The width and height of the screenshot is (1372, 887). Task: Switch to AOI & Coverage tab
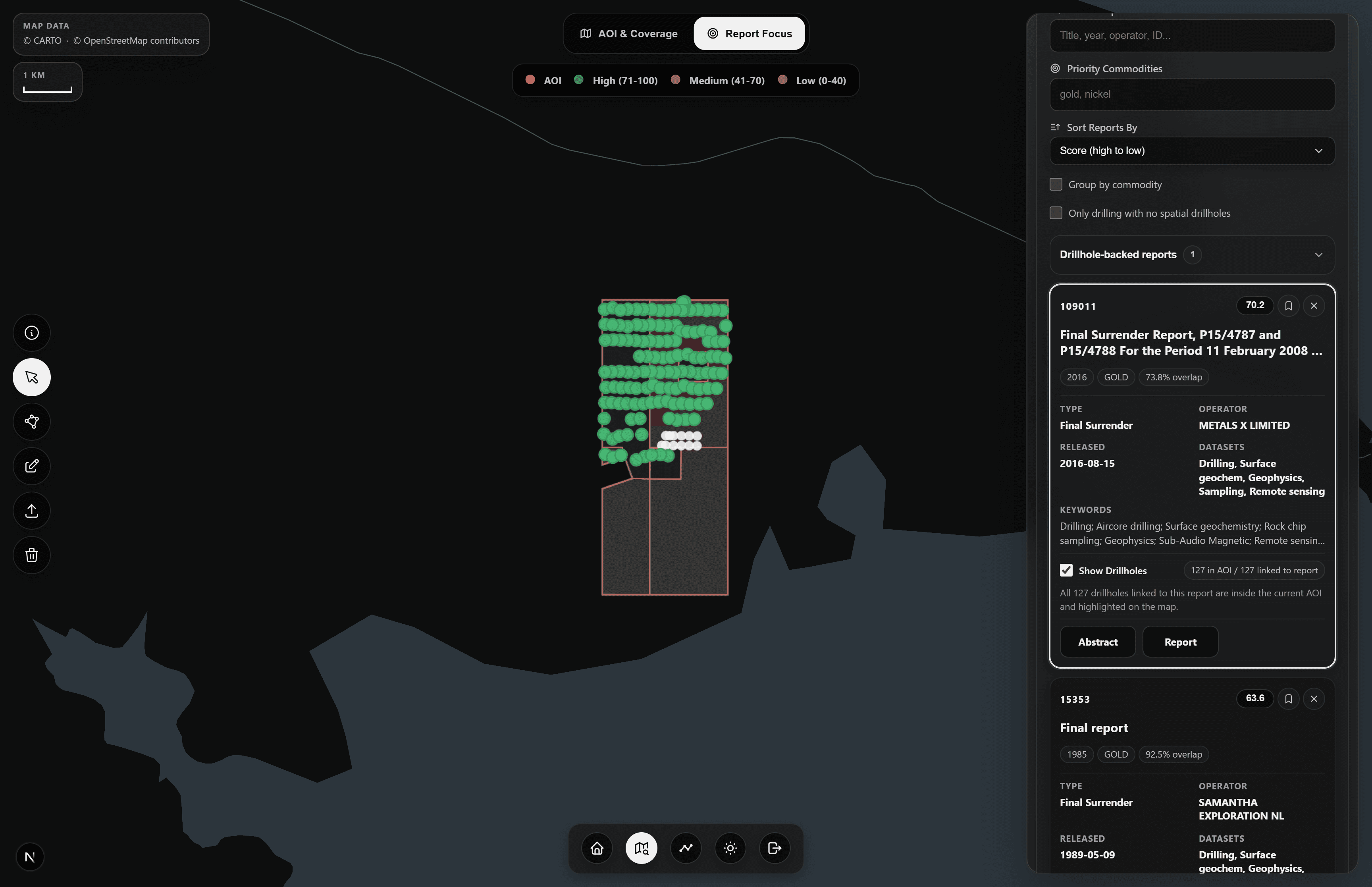(629, 33)
